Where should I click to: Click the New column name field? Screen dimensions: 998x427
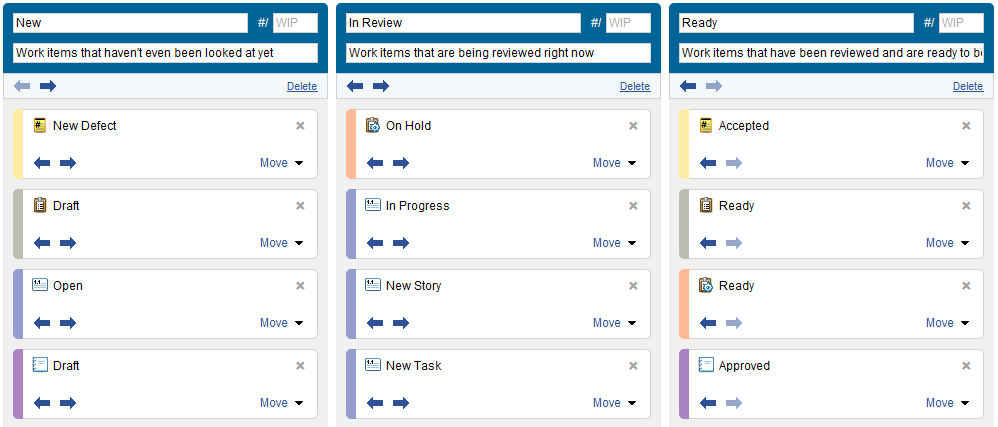(x=130, y=23)
